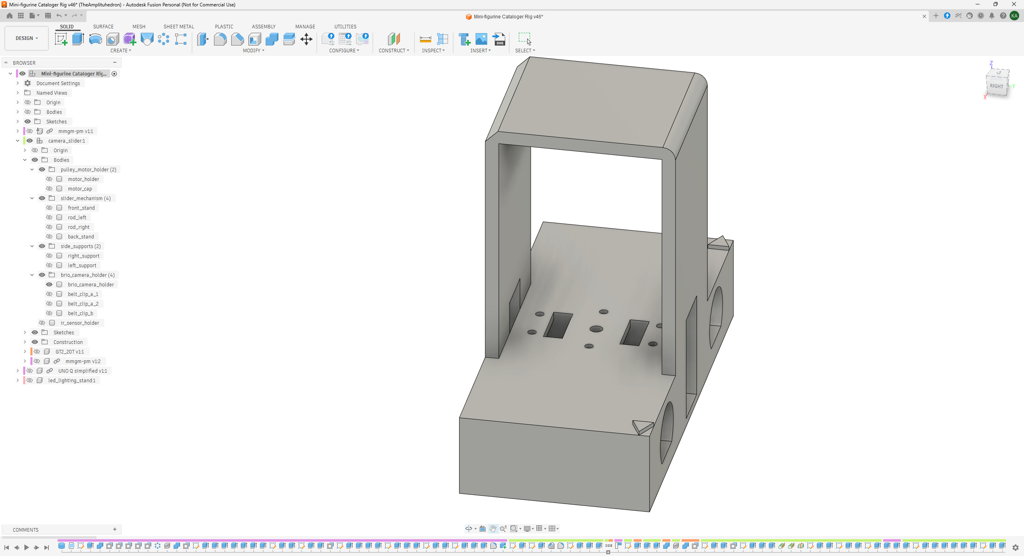This screenshot has height=556, width=1024.
Task: Open a new design tab with plus
Action: tap(935, 16)
